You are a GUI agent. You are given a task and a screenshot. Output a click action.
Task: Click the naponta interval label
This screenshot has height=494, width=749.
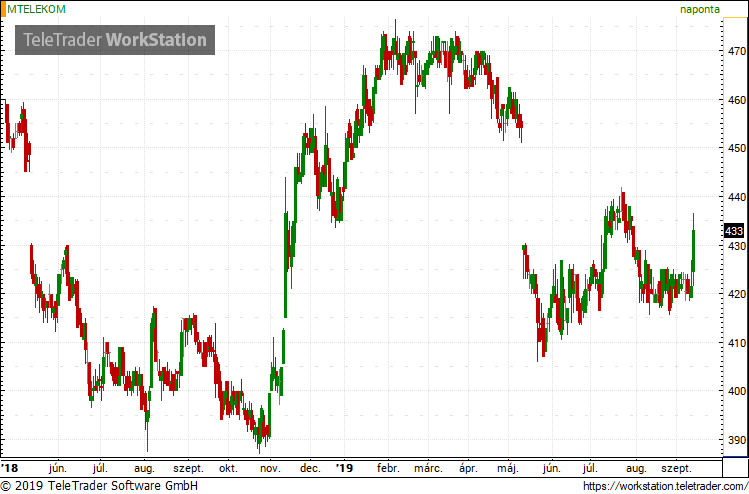(x=700, y=9)
